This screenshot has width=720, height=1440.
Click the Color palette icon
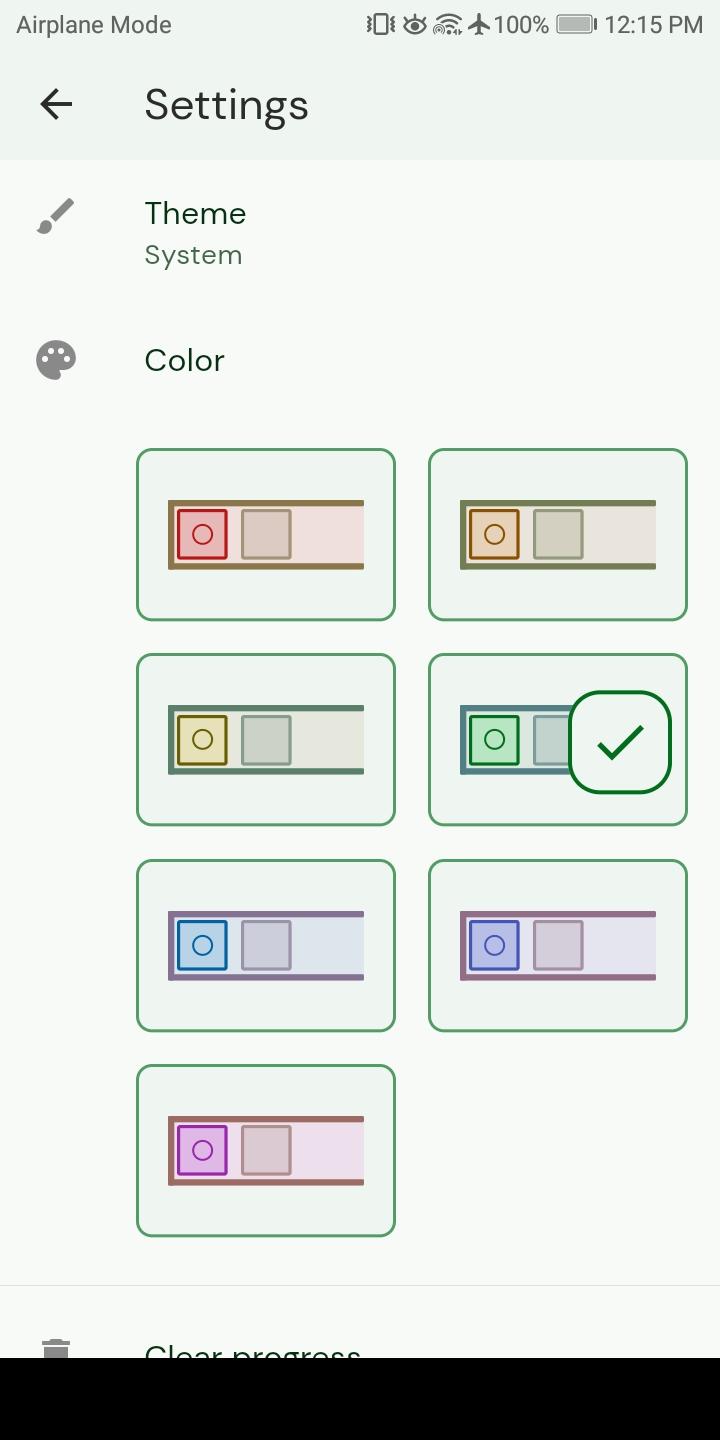click(x=56, y=360)
